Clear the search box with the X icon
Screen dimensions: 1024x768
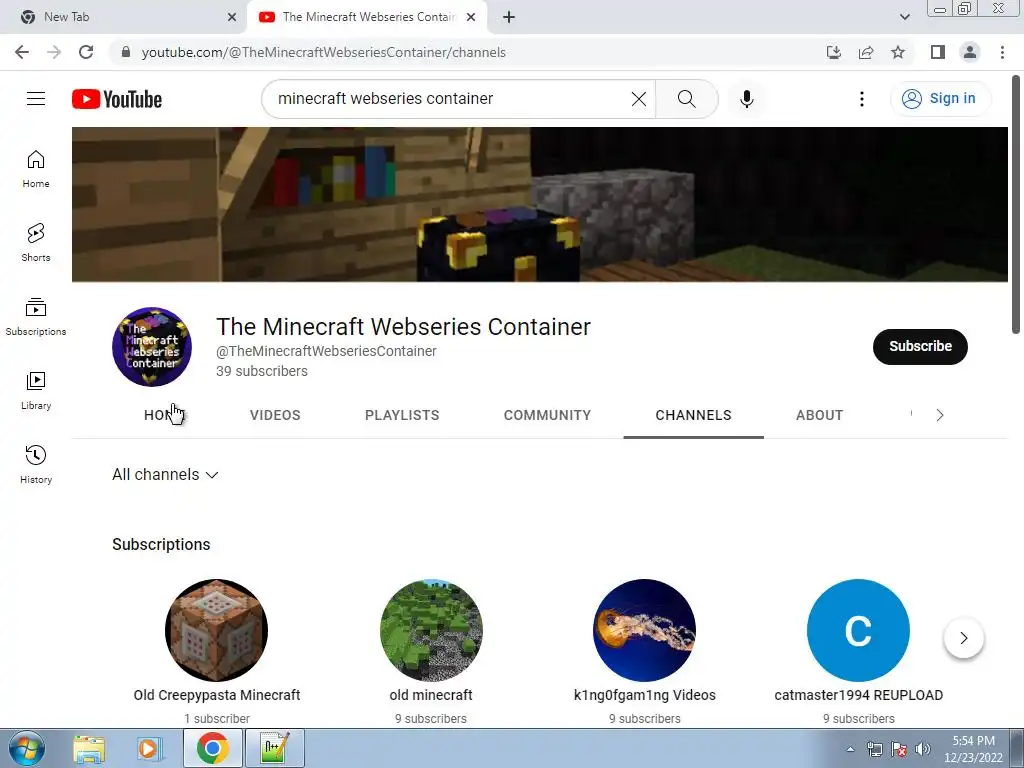click(x=639, y=99)
